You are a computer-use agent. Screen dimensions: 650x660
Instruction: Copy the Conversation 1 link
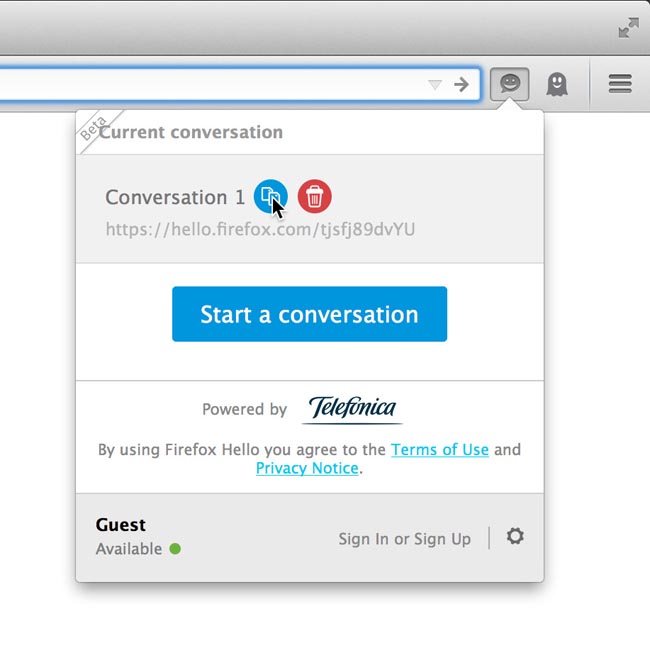(x=270, y=196)
